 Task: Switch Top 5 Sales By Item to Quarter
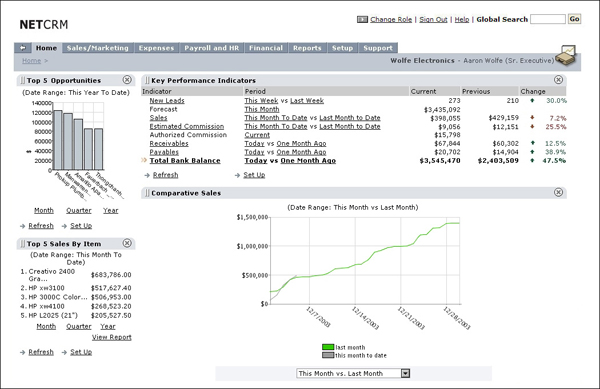click(79, 326)
